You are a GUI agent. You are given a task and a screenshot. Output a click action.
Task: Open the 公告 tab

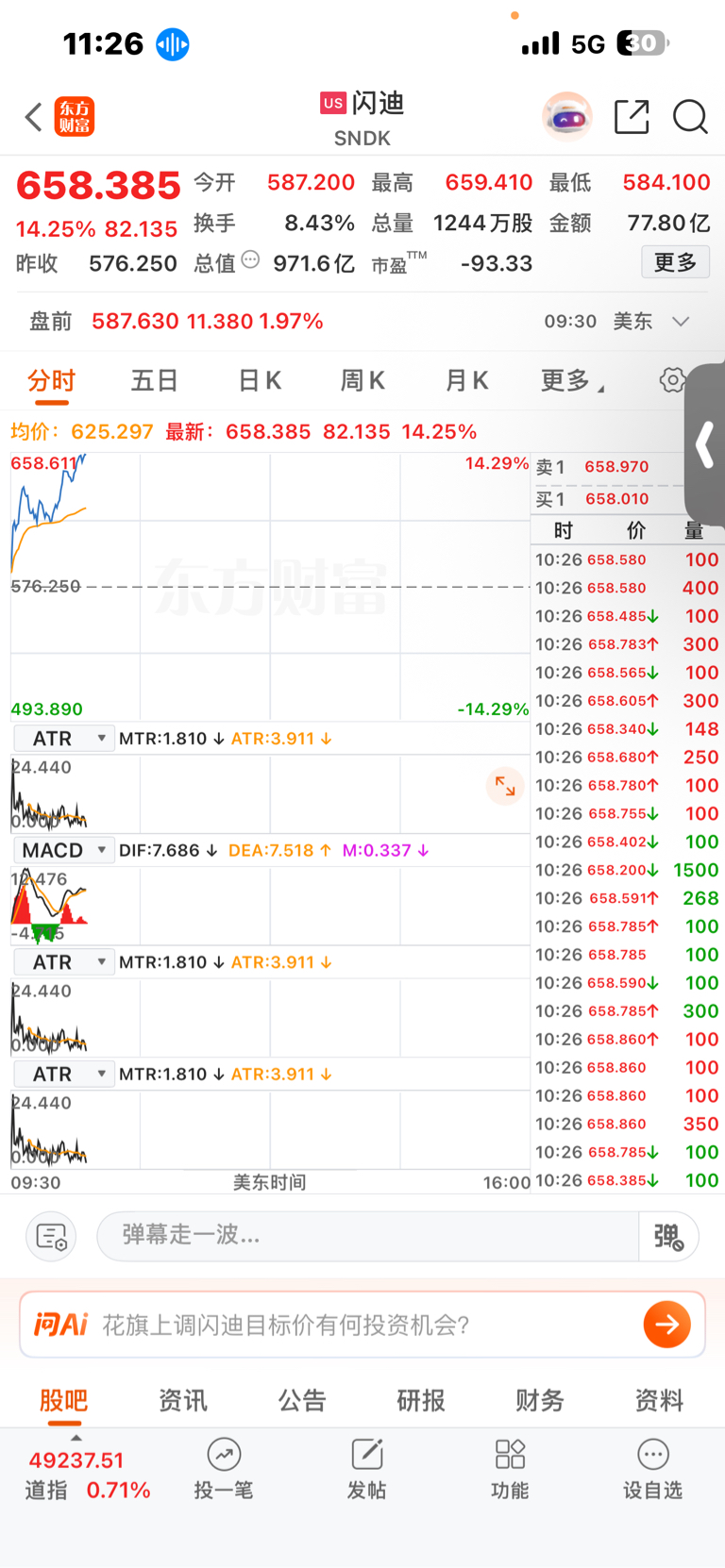302,1400
